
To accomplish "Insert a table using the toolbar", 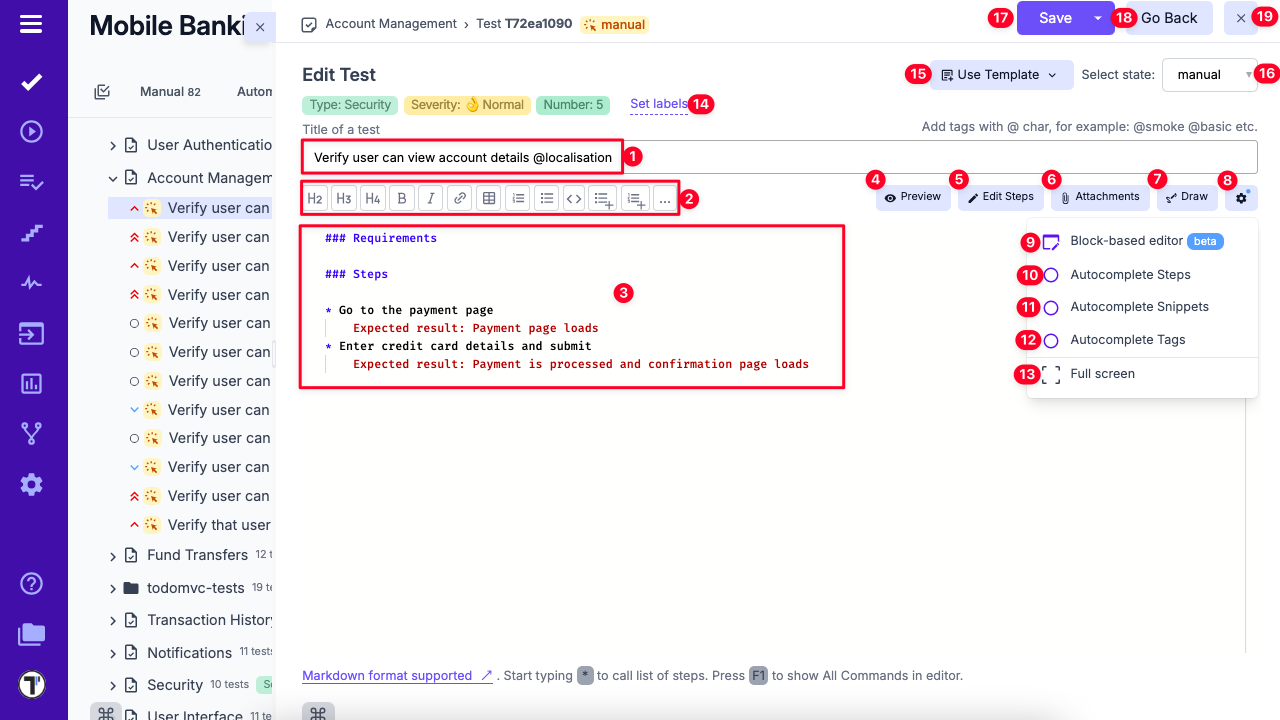I will (x=489, y=199).
